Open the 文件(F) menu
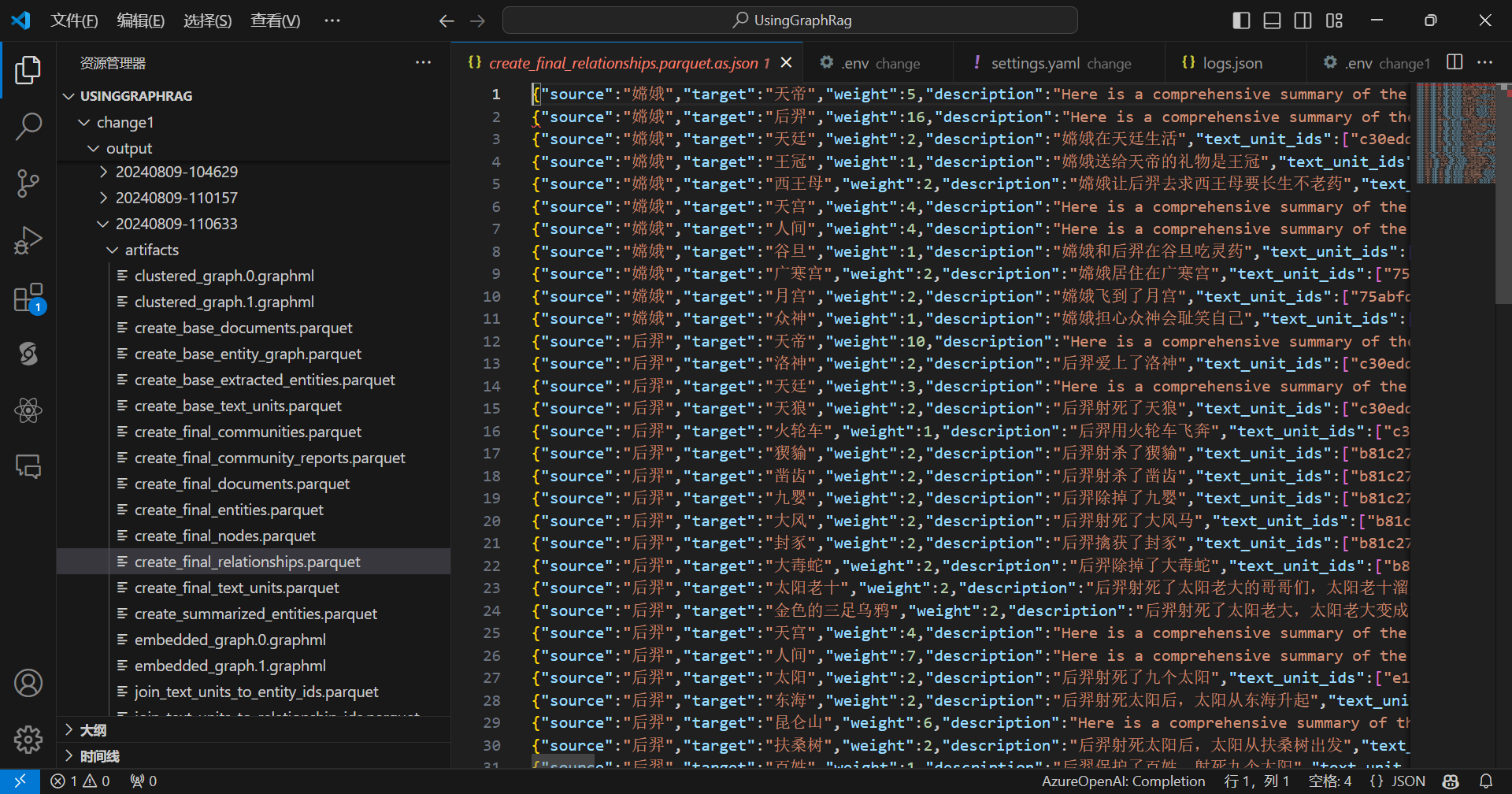This screenshot has width=1512, height=794. tap(74, 20)
